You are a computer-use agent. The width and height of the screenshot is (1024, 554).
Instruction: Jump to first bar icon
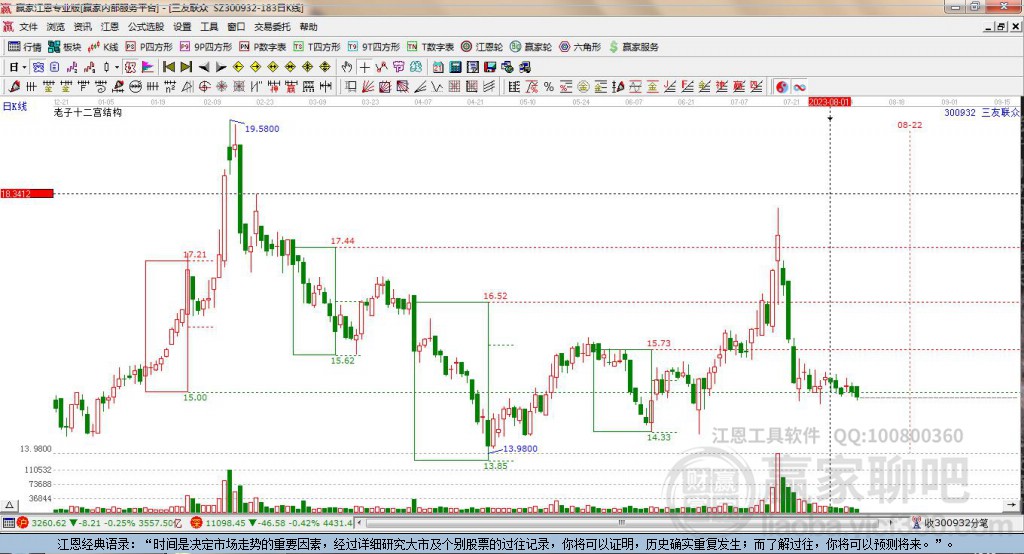point(169,67)
